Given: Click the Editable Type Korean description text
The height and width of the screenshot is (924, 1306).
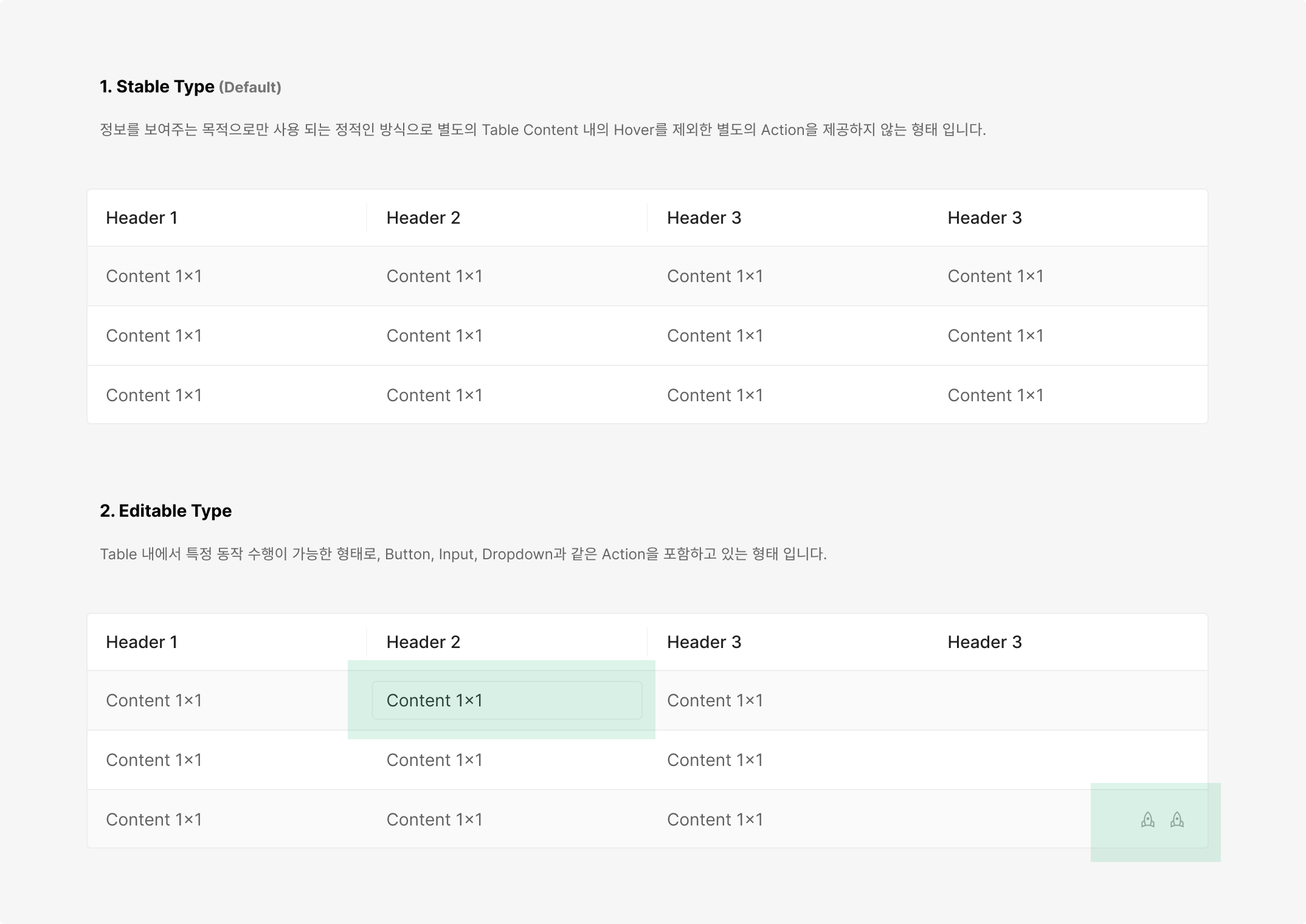Looking at the screenshot, I should (463, 554).
